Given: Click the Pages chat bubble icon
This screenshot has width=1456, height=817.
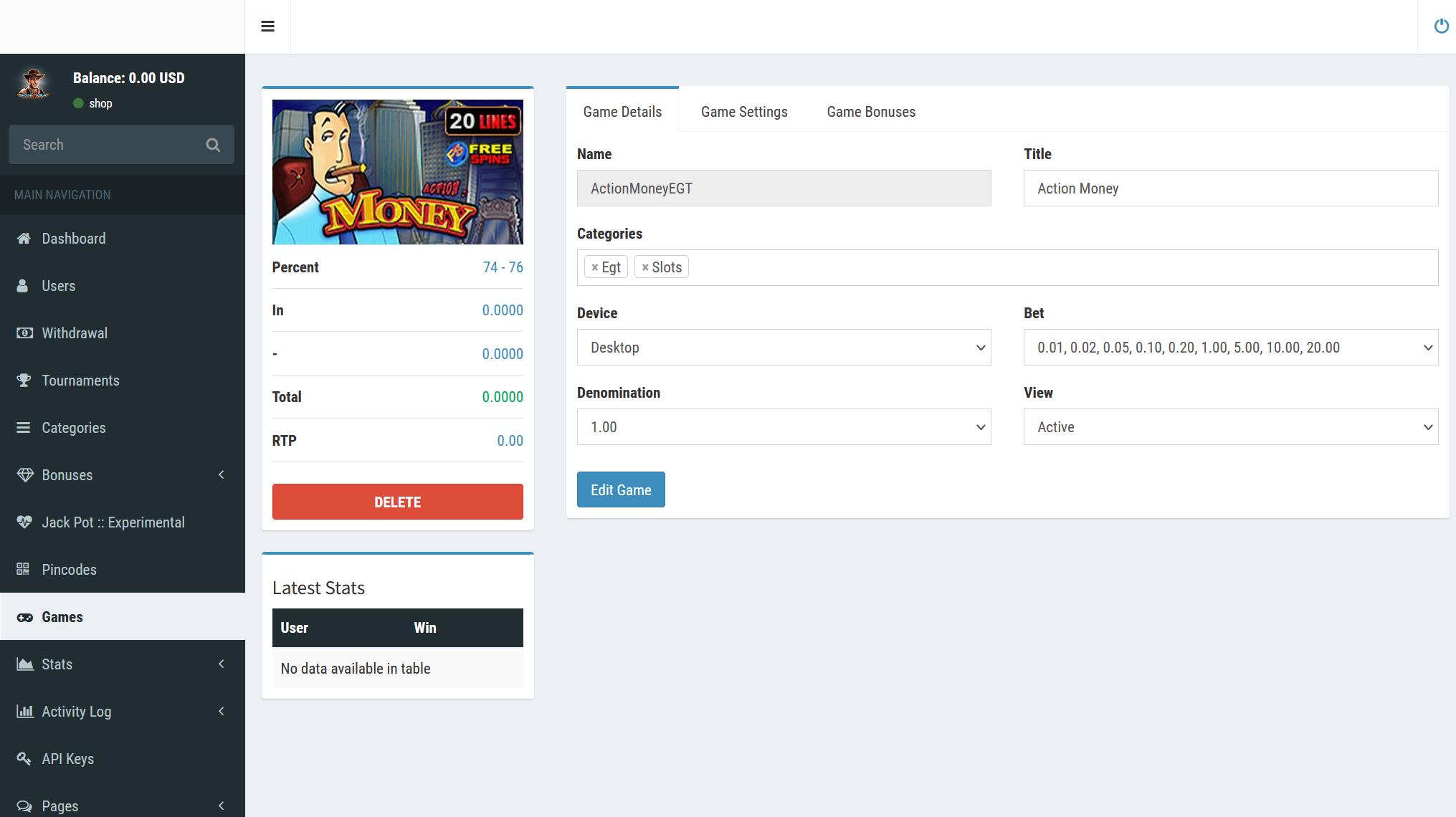Looking at the screenshot, I should [x=24, y=806].
